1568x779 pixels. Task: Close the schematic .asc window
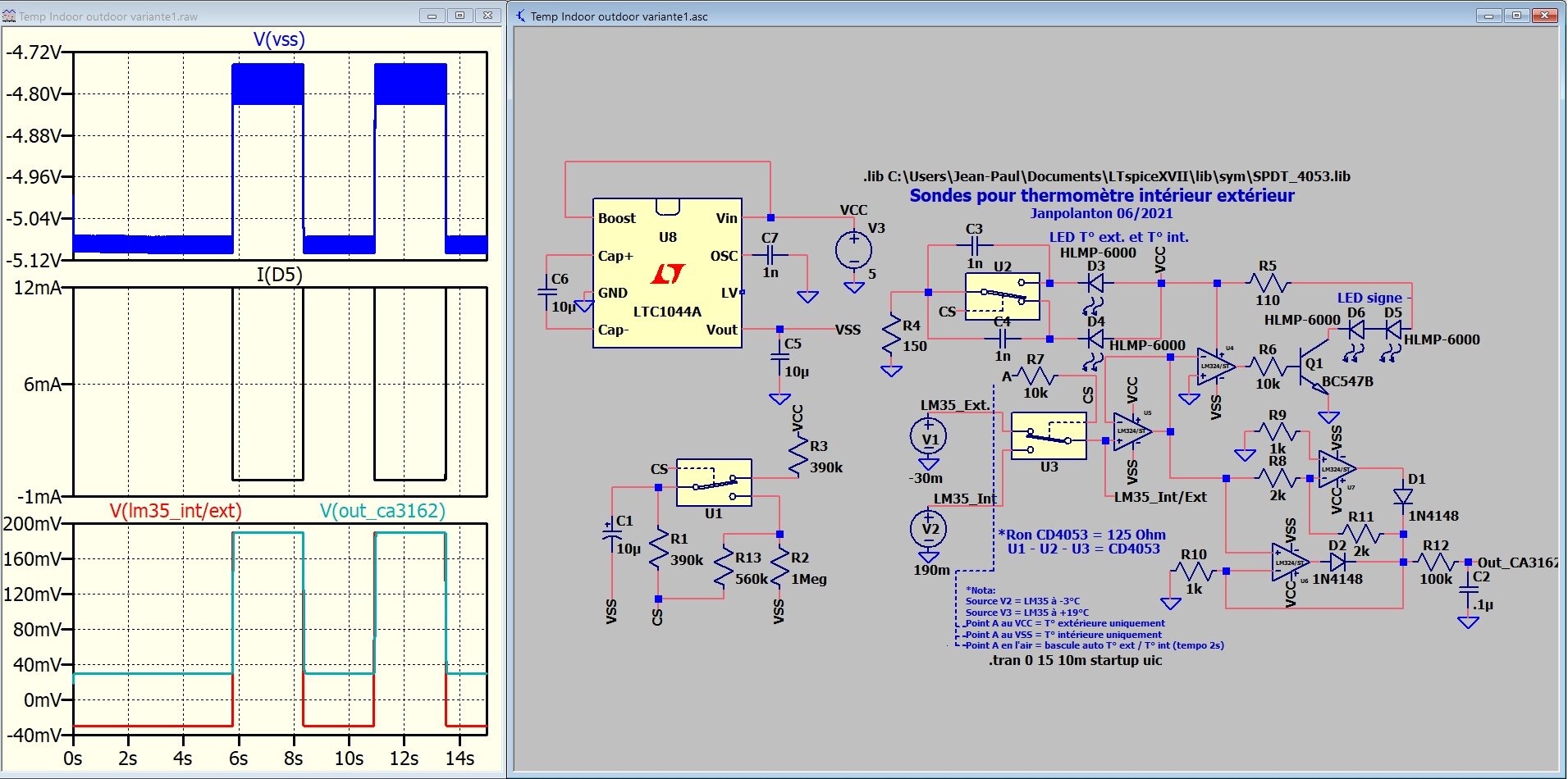(1545, 16)
